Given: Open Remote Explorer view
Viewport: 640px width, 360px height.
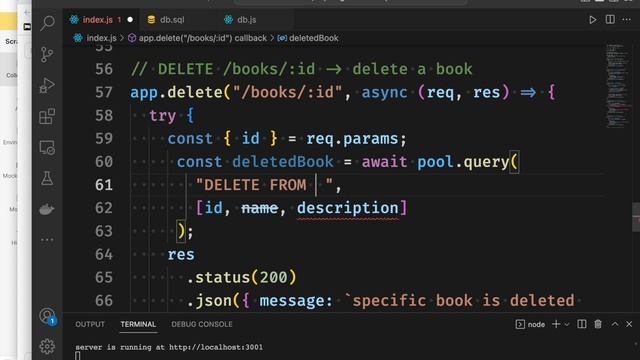Looking at the screenshot, I should pyautogui.click(x=47, y=147).
